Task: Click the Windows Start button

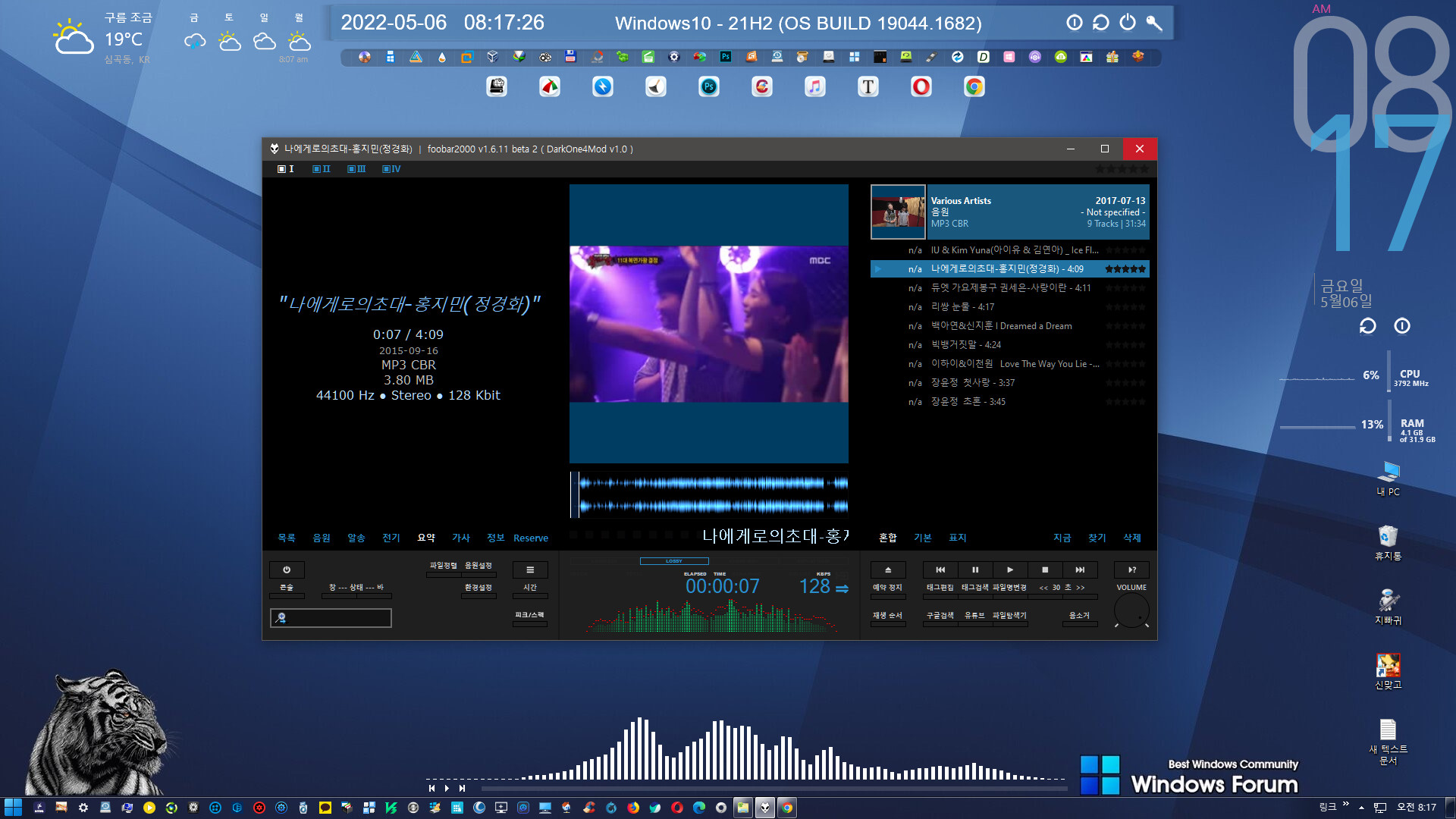Action: [13, 808]
